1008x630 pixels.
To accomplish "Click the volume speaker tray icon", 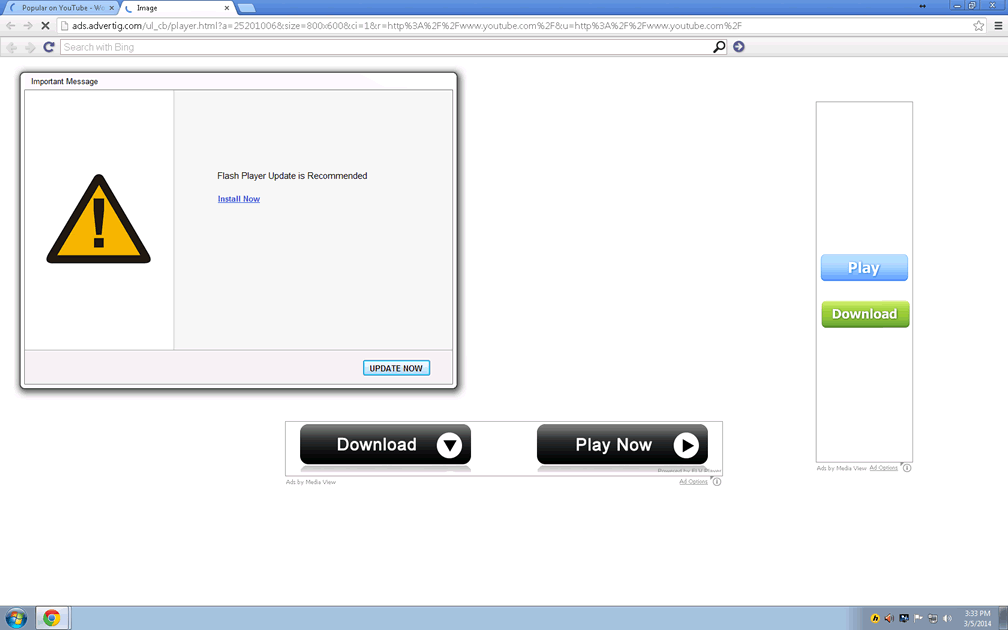I will point(947,618).
